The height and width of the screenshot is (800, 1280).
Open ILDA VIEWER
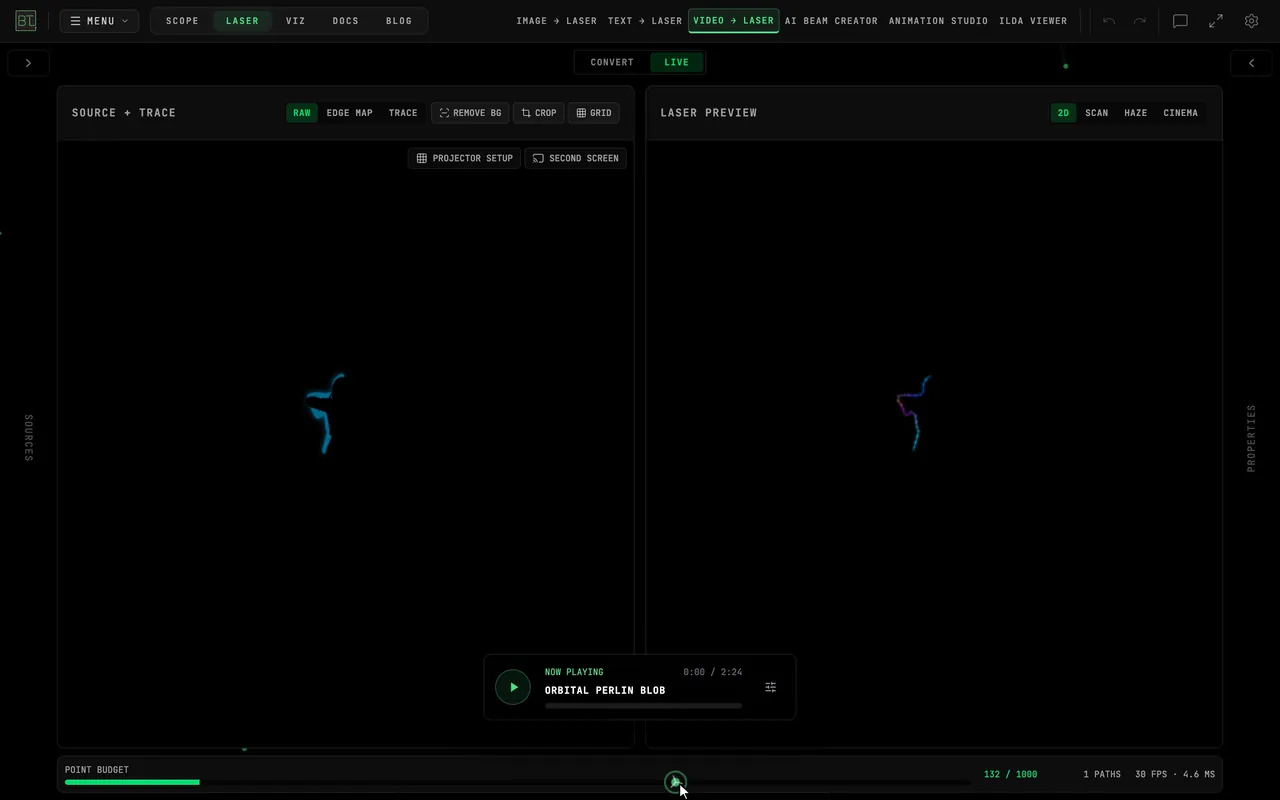click(1033, 21)
